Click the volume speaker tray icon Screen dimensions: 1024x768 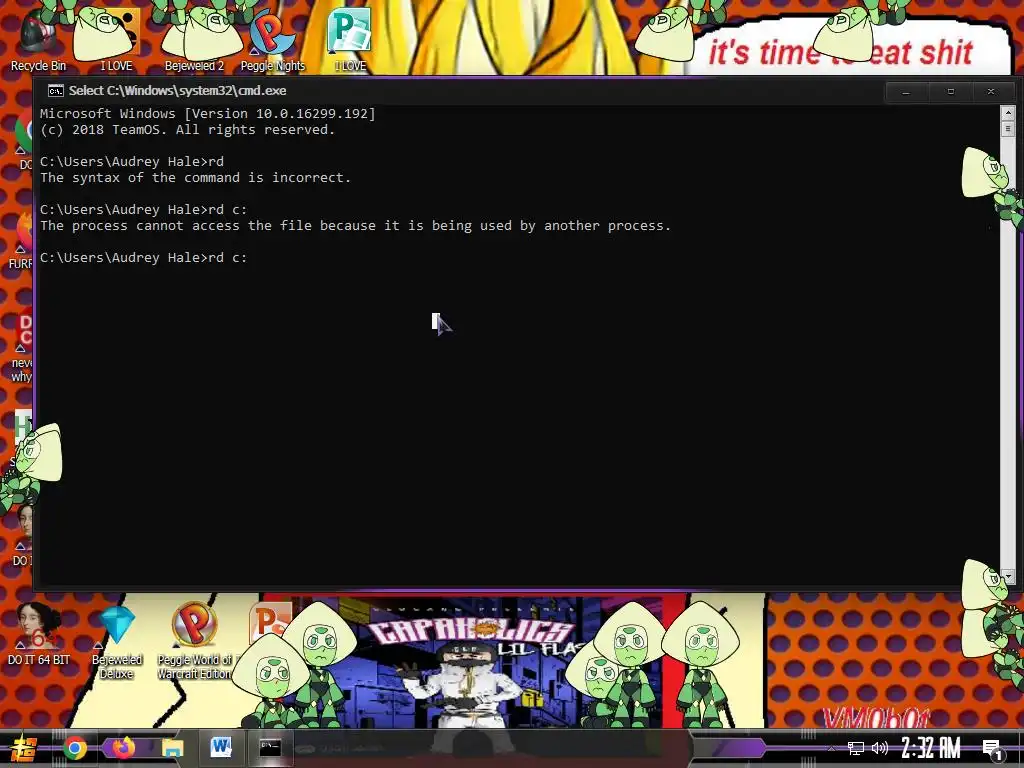click(880, 748)
